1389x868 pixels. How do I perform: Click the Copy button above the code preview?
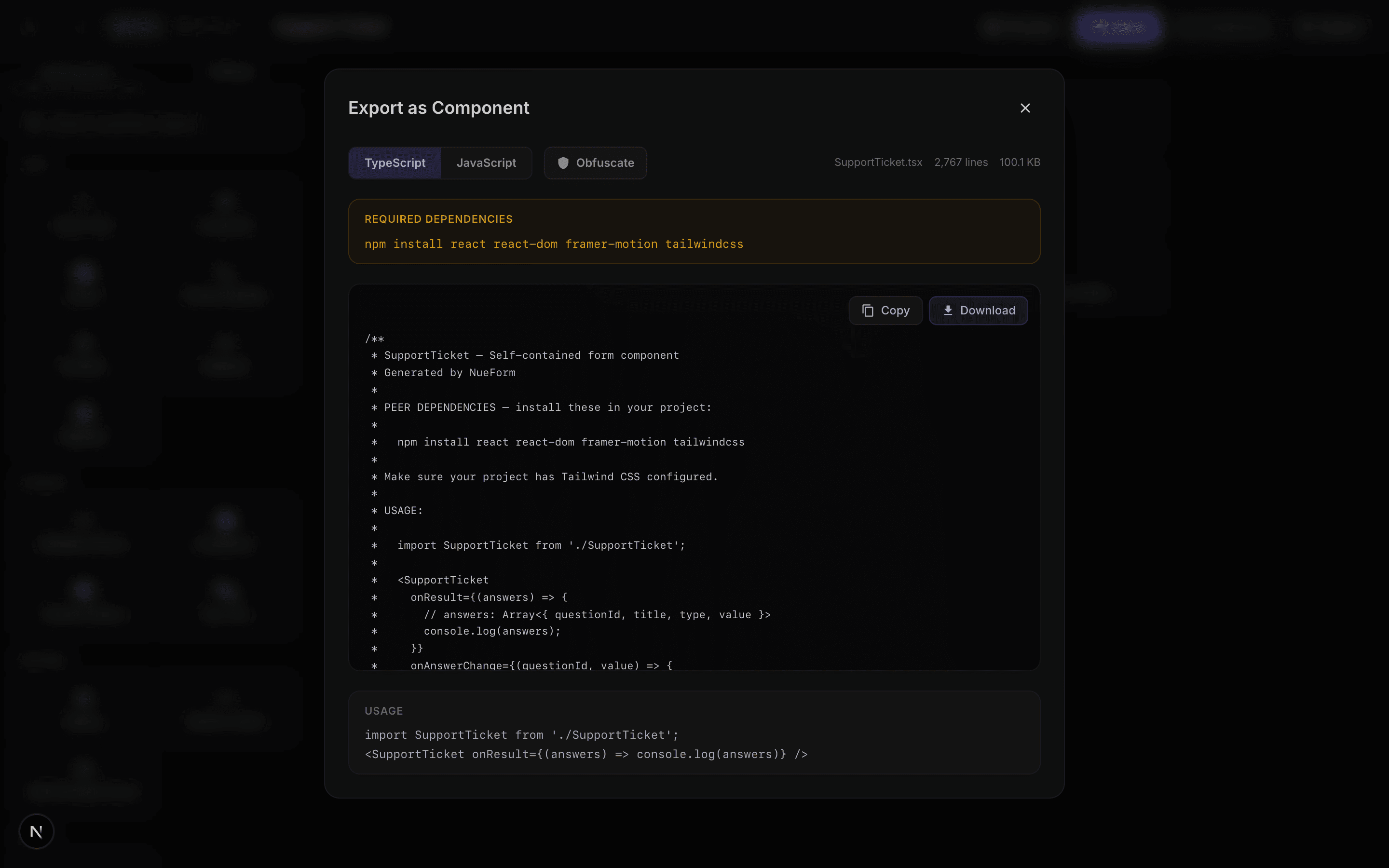point(885,310)
